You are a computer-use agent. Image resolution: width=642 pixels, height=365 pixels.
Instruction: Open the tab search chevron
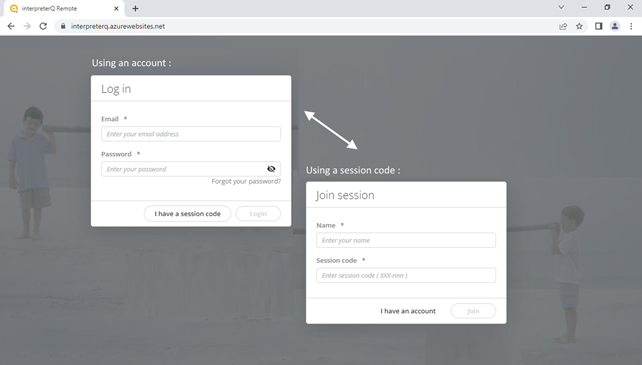coord(561,7)
